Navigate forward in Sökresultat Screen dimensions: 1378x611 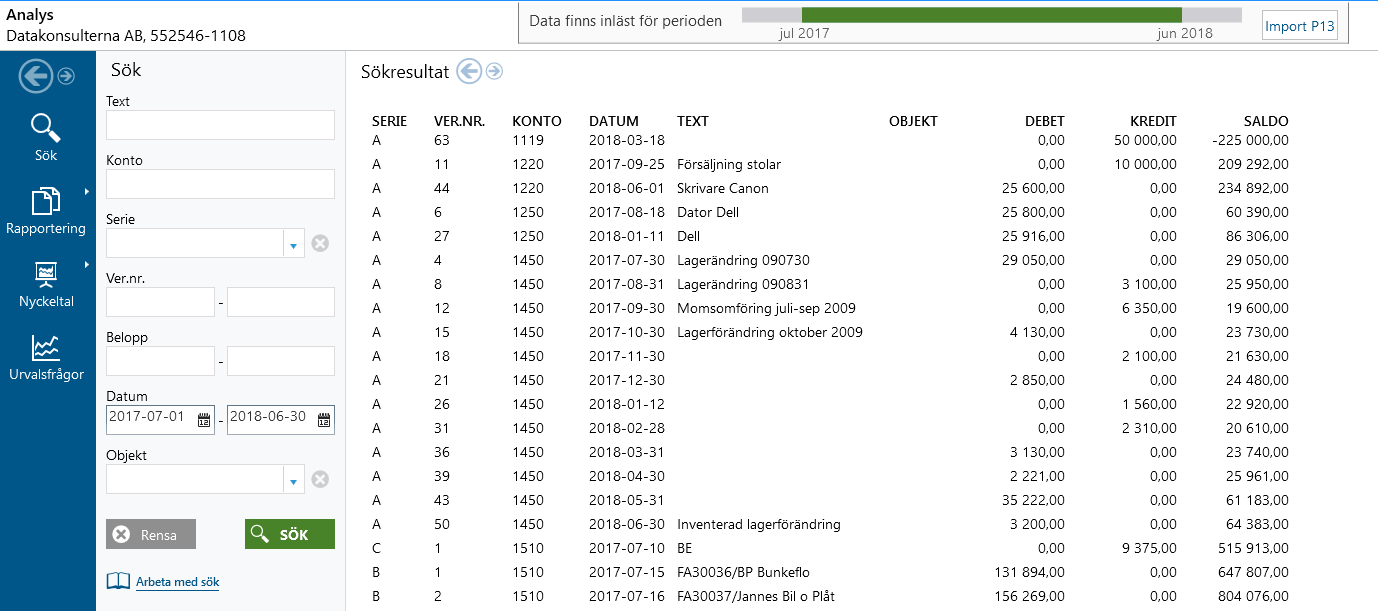[494, 71]
